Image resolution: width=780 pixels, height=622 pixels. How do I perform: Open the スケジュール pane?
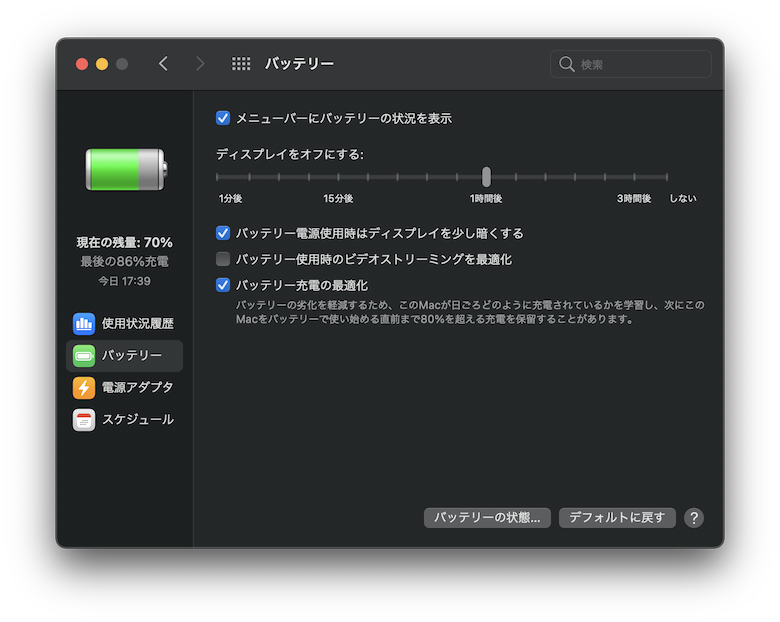pos(124,420)
